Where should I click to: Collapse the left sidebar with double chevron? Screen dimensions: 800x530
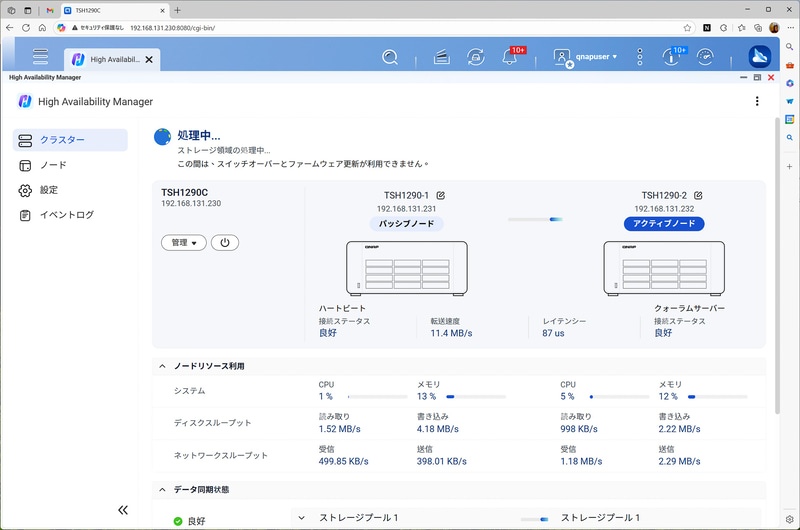tap(123, 510)
